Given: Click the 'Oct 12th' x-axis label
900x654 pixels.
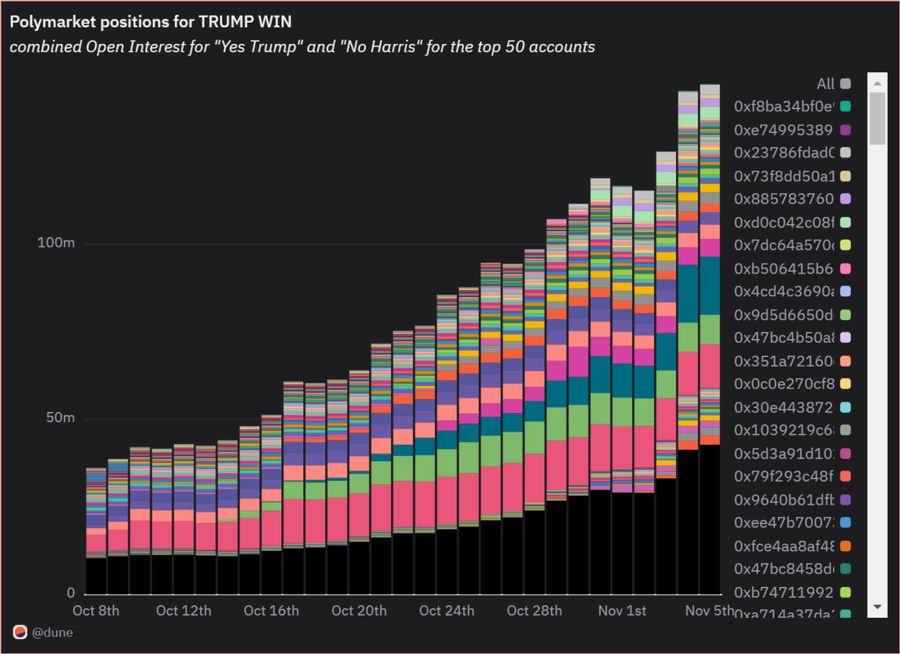Looking at the screenshot, I should (x=184, y=610).
